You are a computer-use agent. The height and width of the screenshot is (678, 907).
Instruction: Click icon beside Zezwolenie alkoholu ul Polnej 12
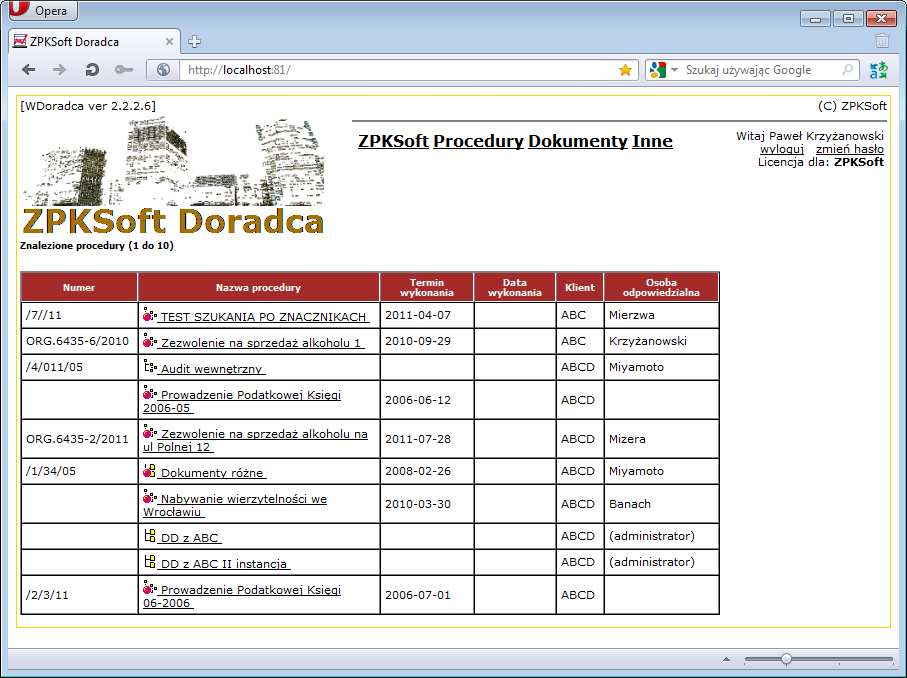click(x=150, y=432)
